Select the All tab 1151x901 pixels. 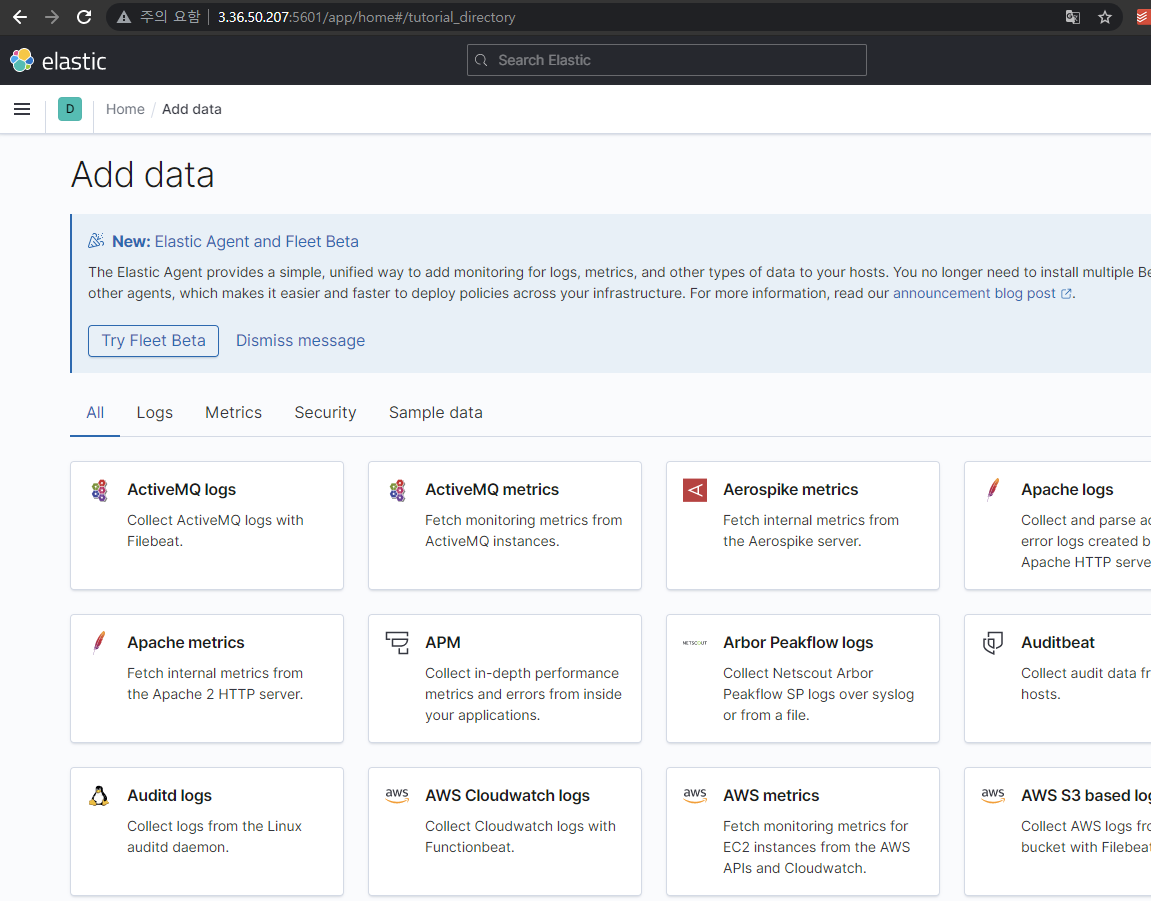tap(95, 413)
